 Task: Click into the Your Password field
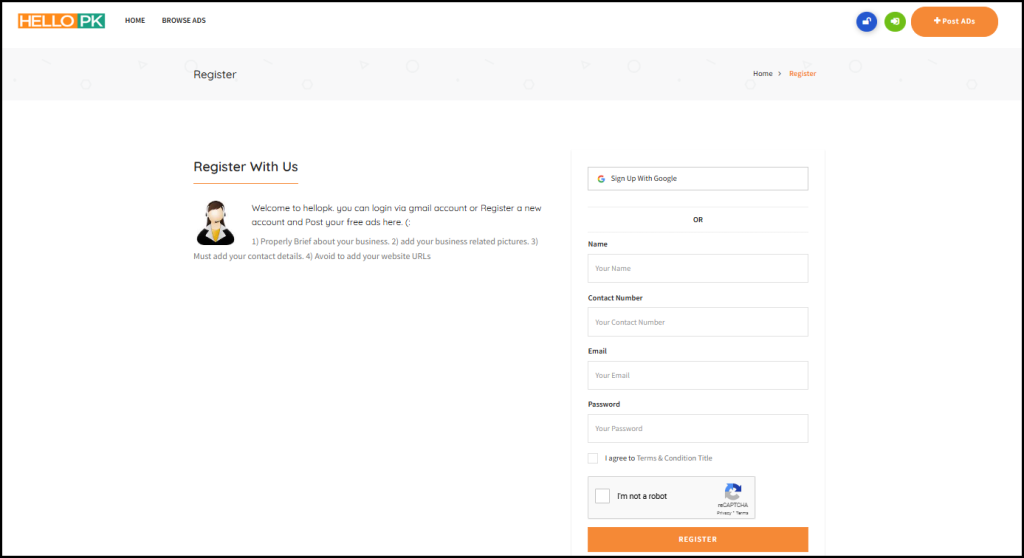pos(697,428)
